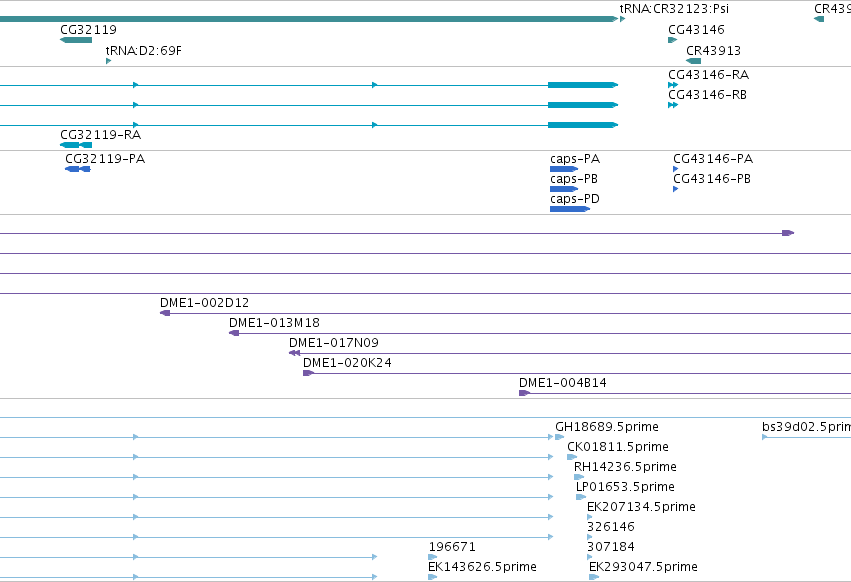
Task: Select the DME1-002D12 clone label
Action: click(204, 302)
